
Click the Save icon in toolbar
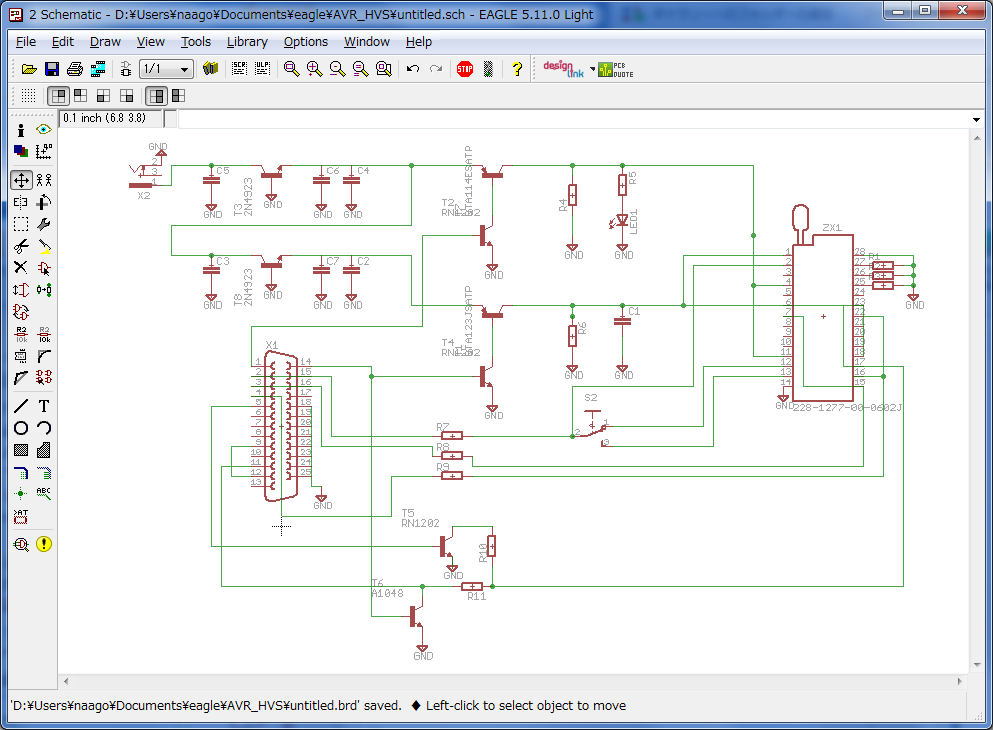[x=52, y=69]
